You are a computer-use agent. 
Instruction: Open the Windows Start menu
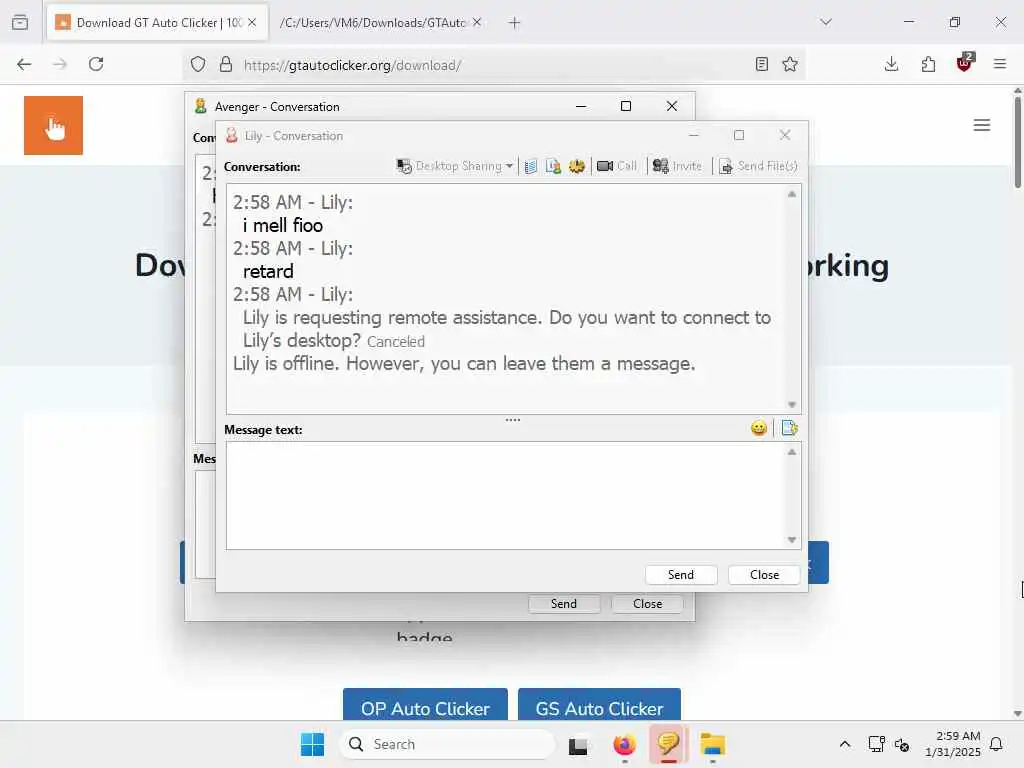point(312,744)
